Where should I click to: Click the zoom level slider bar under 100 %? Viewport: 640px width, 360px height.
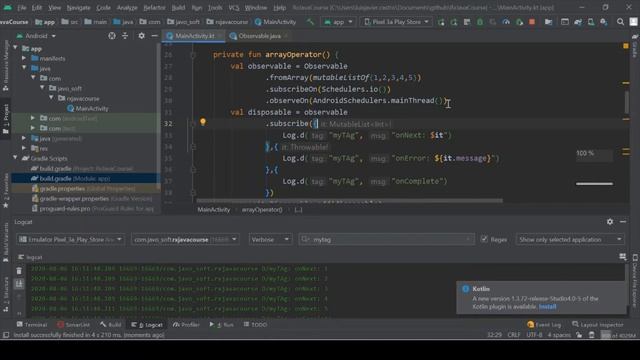594,184
